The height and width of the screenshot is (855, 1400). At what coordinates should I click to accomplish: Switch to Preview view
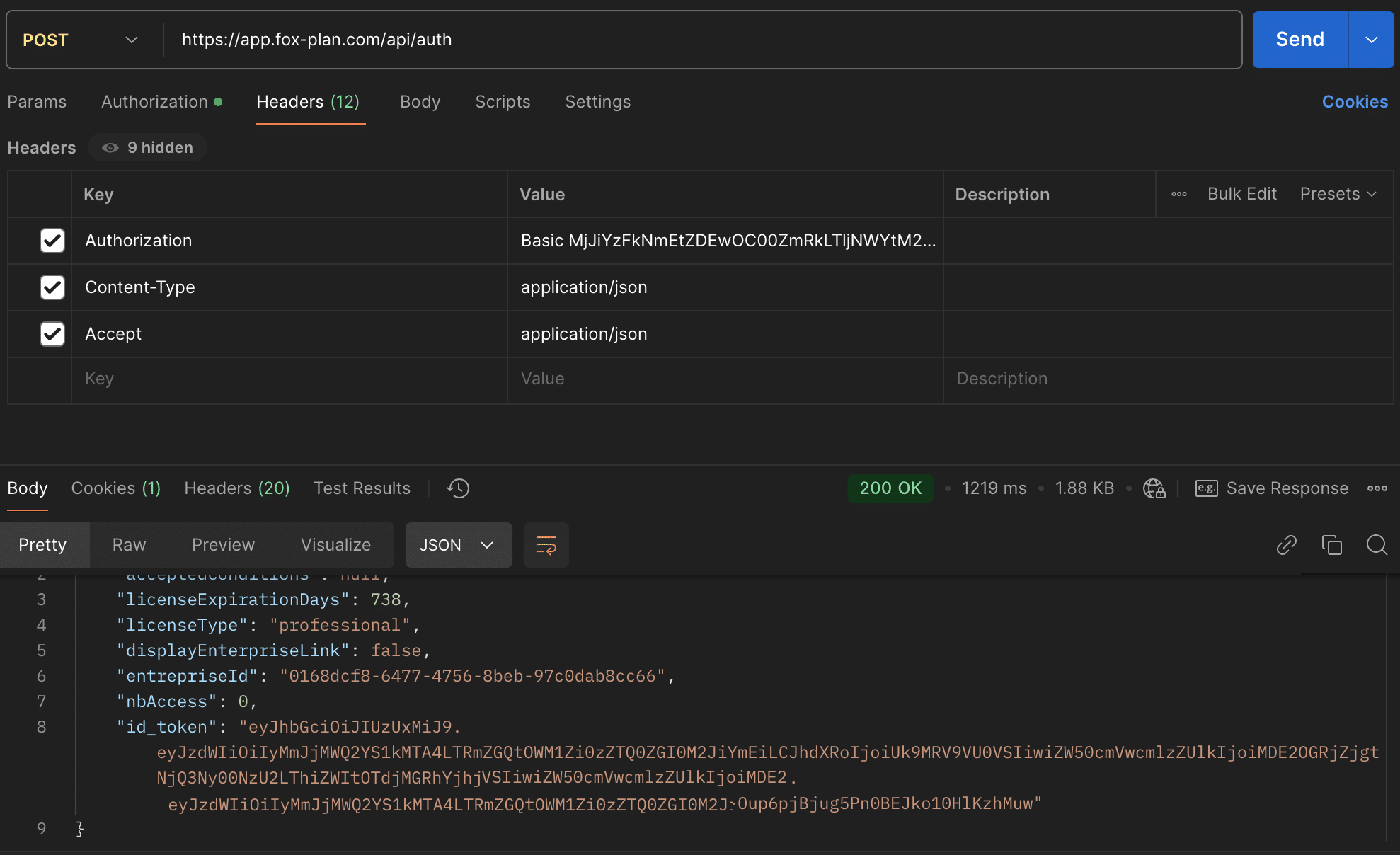pos(223,545)
